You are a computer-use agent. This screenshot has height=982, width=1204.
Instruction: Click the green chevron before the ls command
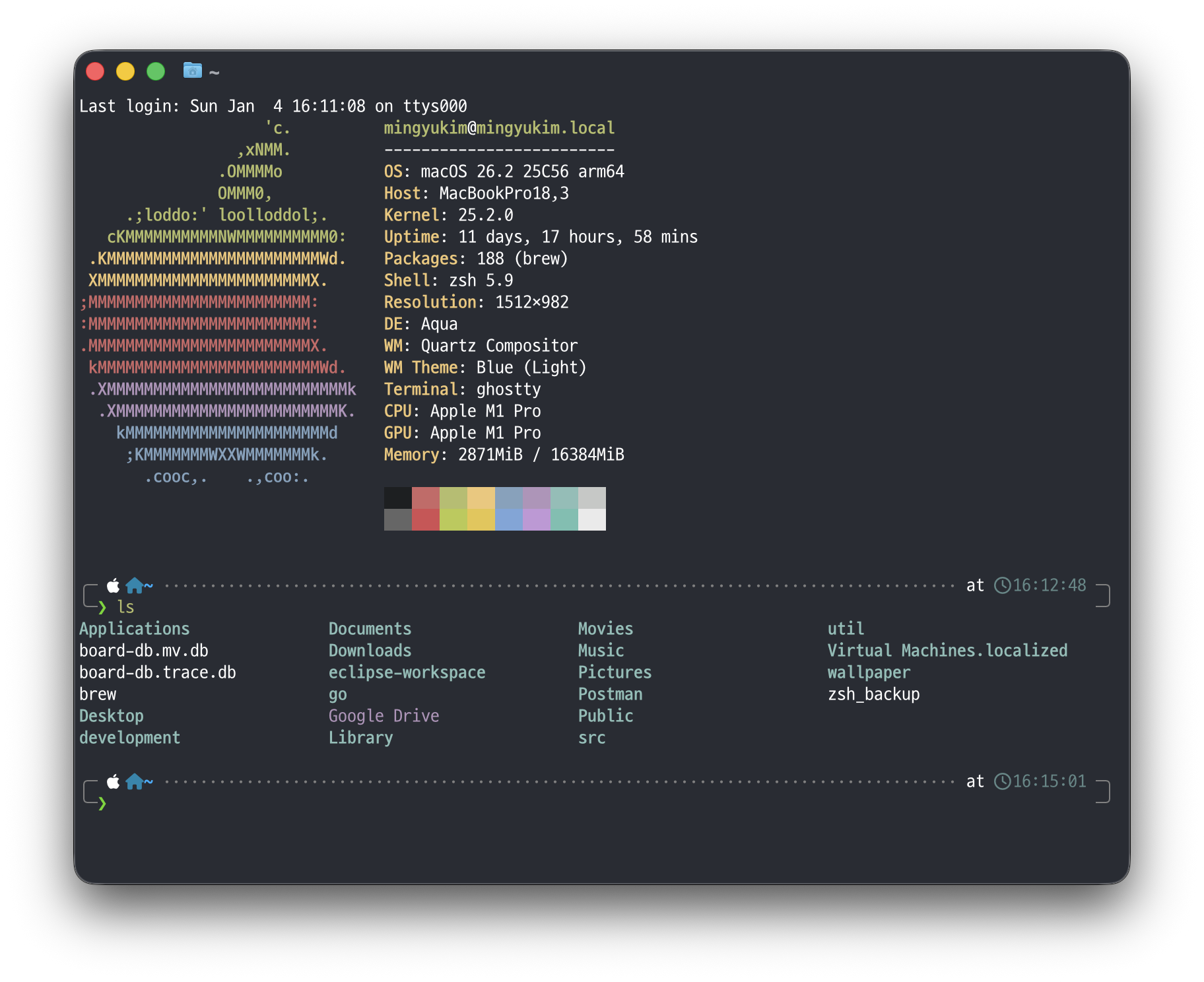point(102,607)
